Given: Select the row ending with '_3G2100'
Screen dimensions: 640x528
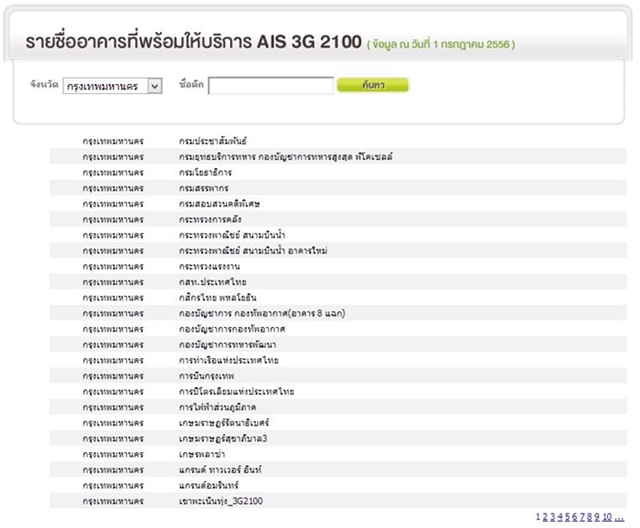Looking at the screenshot, I should 338,501.
